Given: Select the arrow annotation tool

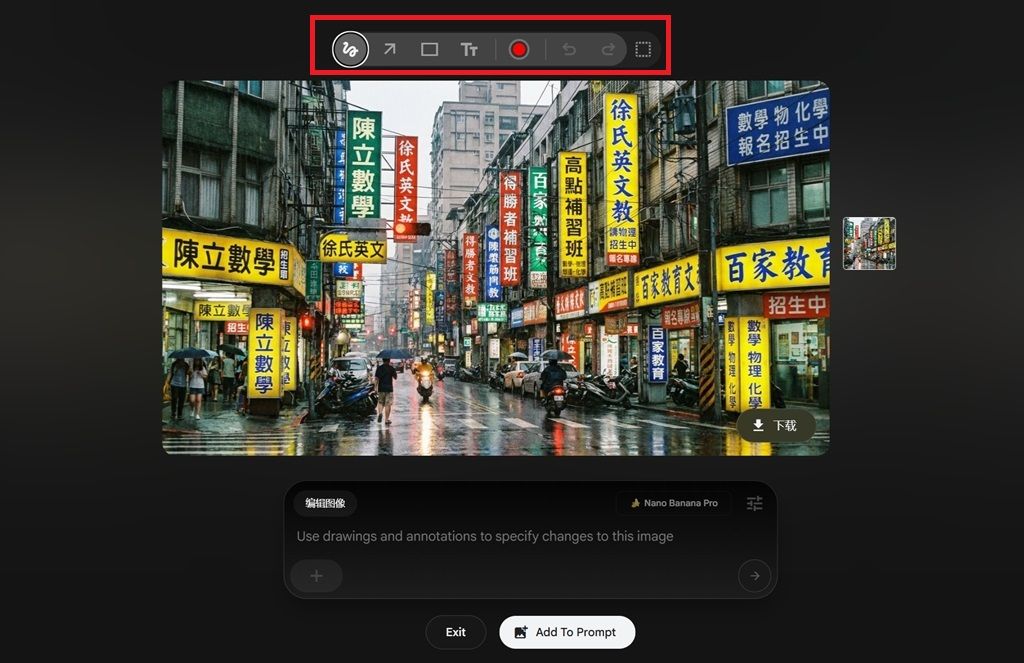Looking at the screenshot, I should [x=390, y=49].
